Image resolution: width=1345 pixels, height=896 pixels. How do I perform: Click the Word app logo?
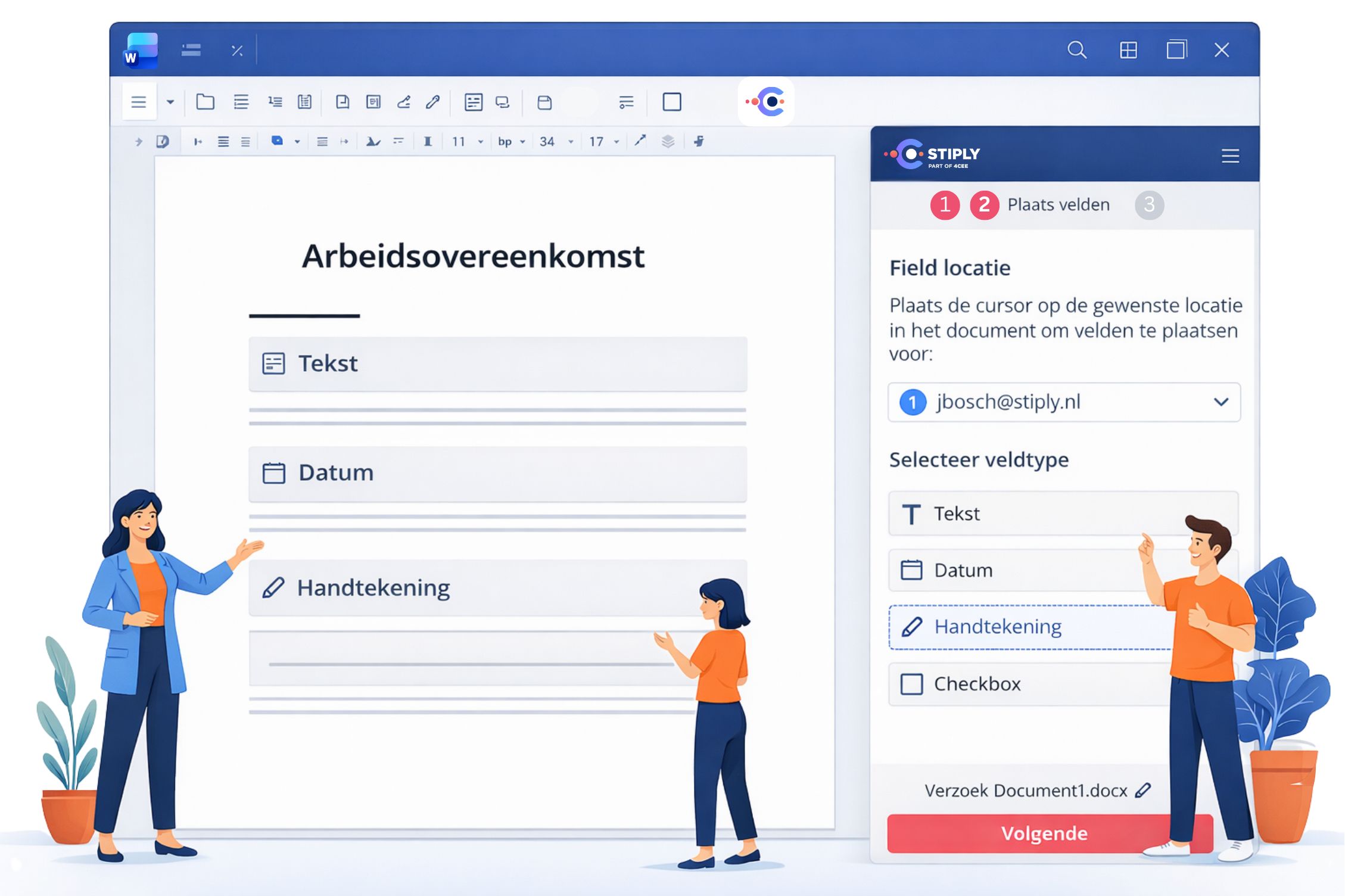(141, 51)
